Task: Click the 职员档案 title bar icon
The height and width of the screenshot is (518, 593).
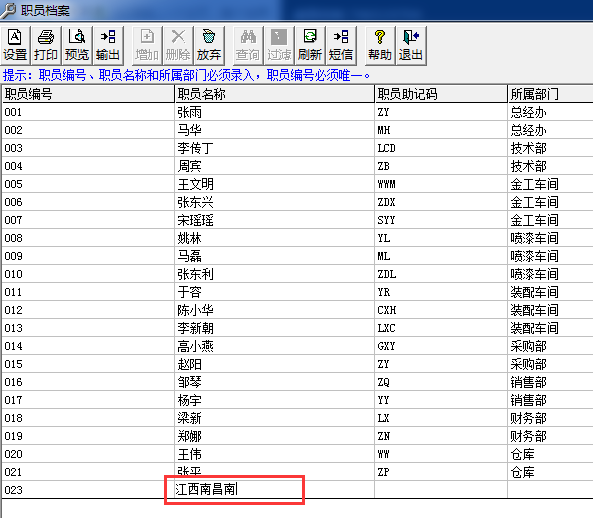Action: click(8, 10)
